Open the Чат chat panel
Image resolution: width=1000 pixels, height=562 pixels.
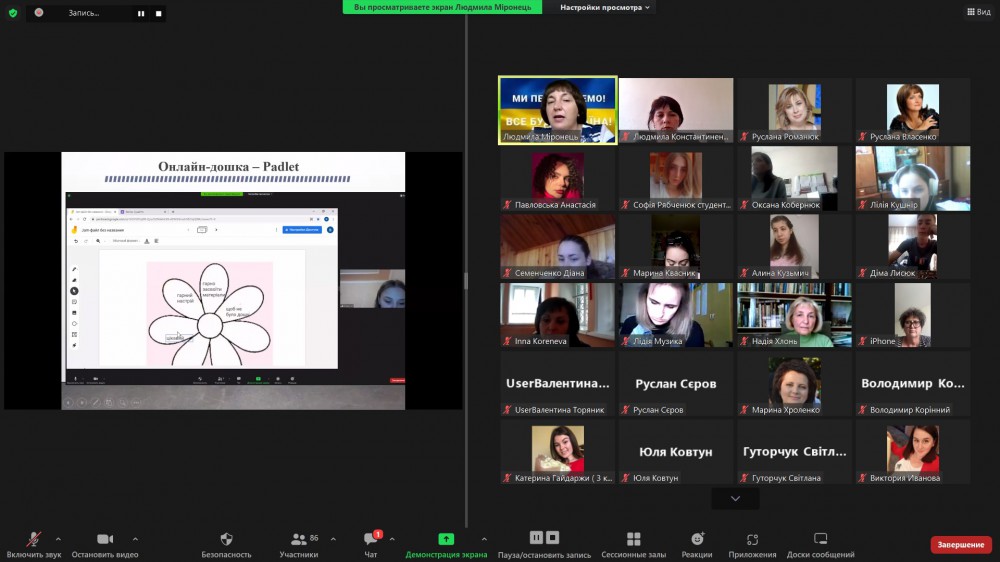[x=370, y=539]
